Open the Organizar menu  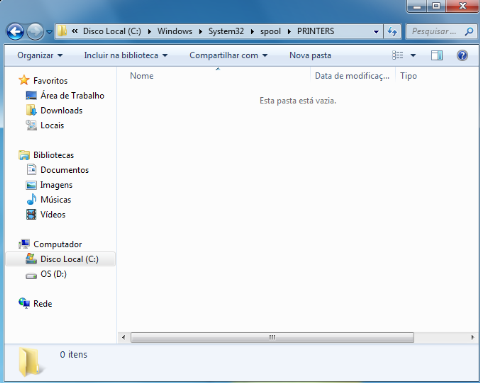click(40, 55)
